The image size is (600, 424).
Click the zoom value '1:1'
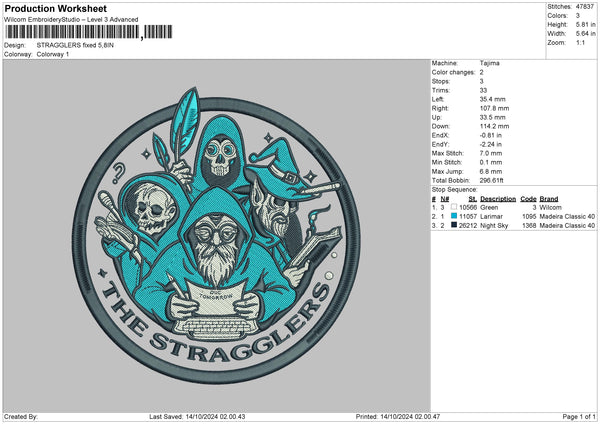click(x=580, y=43)
